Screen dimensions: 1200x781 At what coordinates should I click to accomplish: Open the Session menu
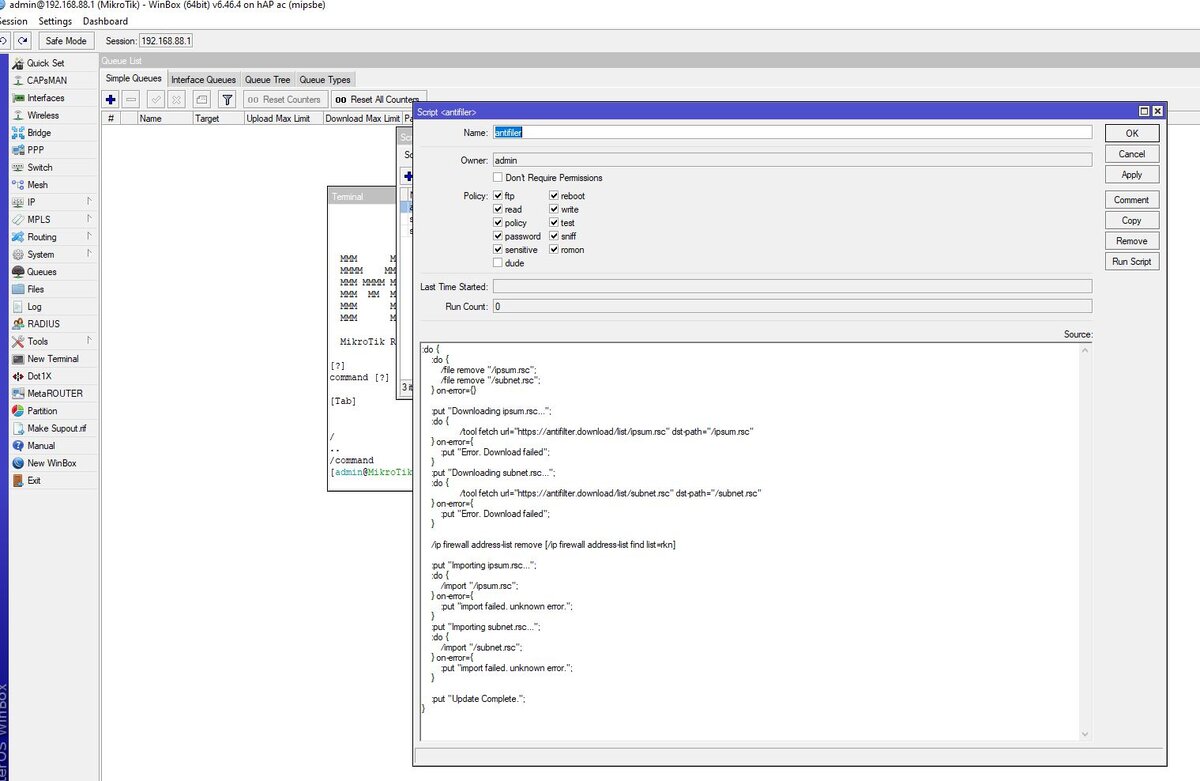click(13, 21)
